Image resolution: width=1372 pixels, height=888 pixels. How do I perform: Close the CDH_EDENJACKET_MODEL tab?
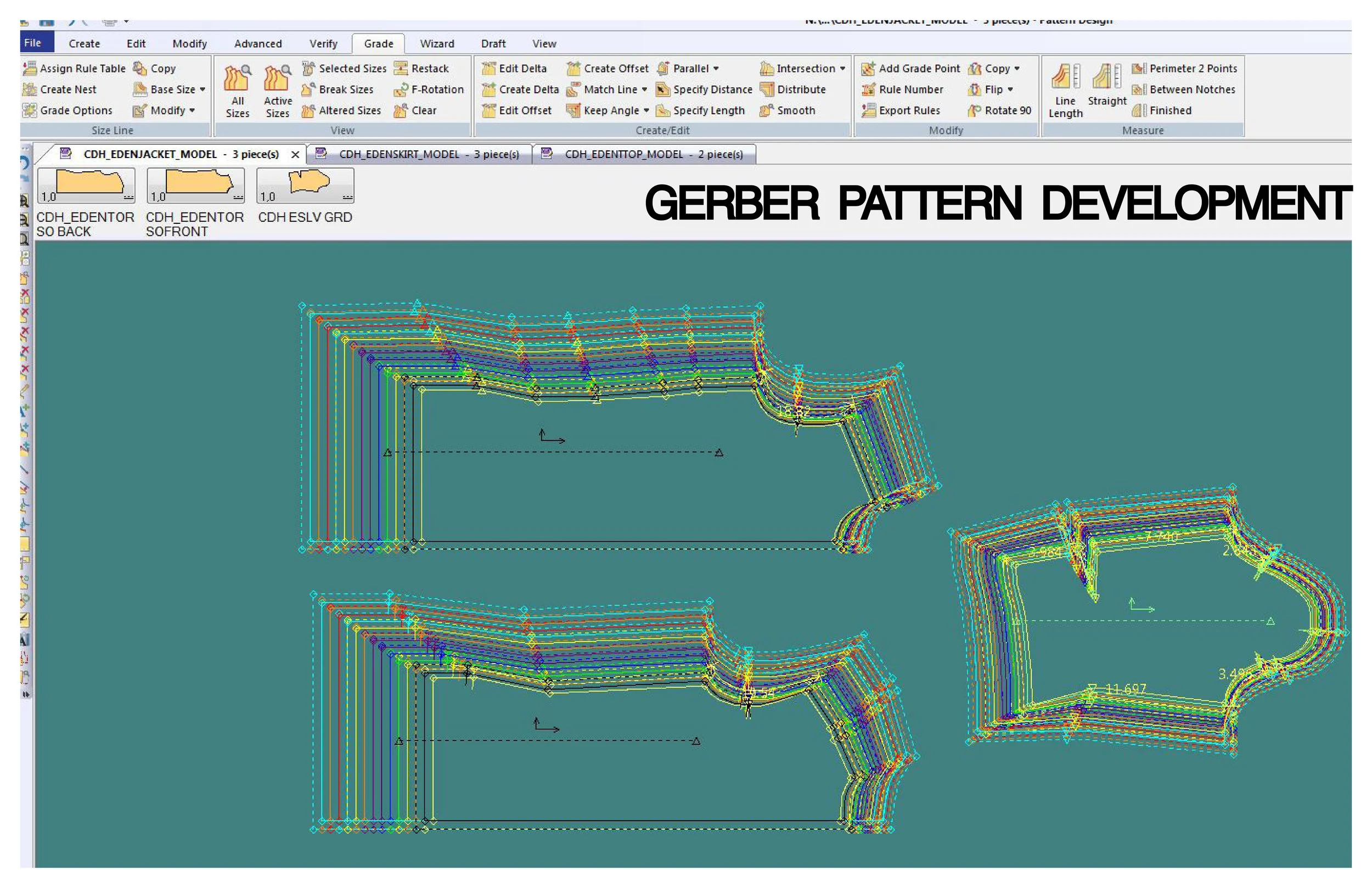pos(295,155)
